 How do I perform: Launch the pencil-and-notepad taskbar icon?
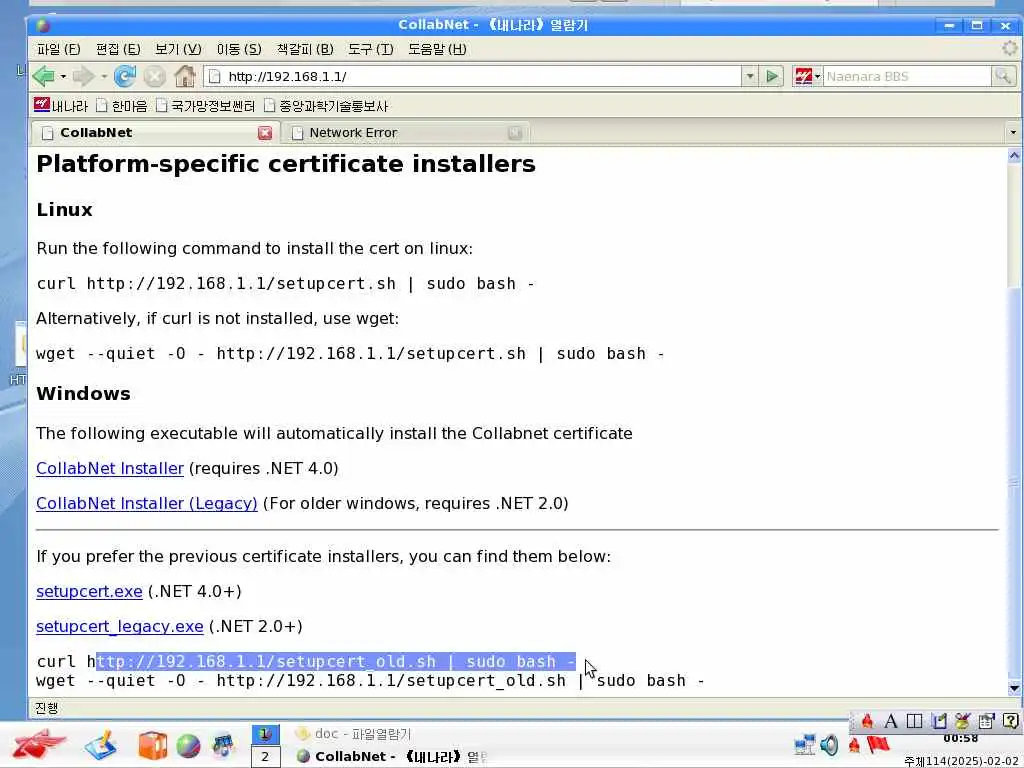click(101, 745)
